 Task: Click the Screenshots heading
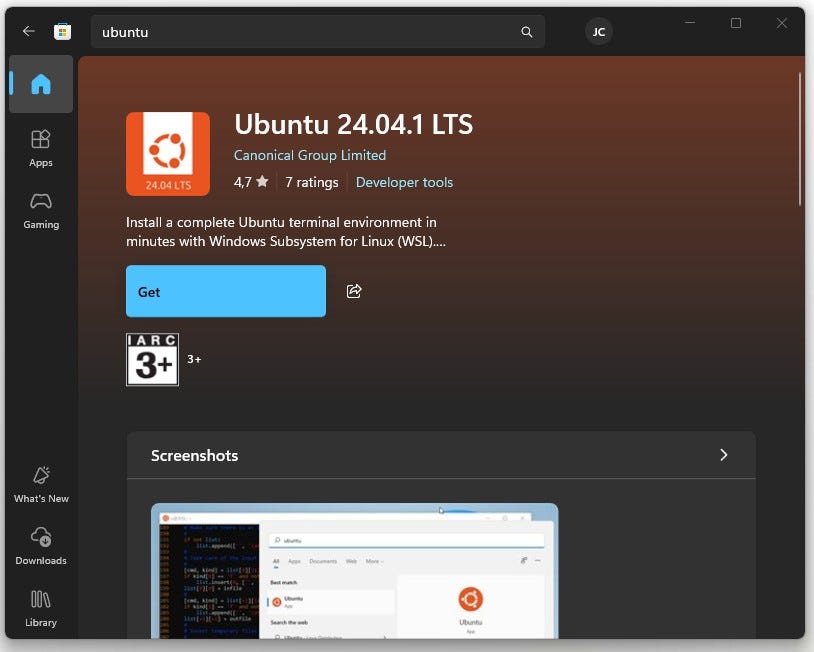tap(195, 456)
